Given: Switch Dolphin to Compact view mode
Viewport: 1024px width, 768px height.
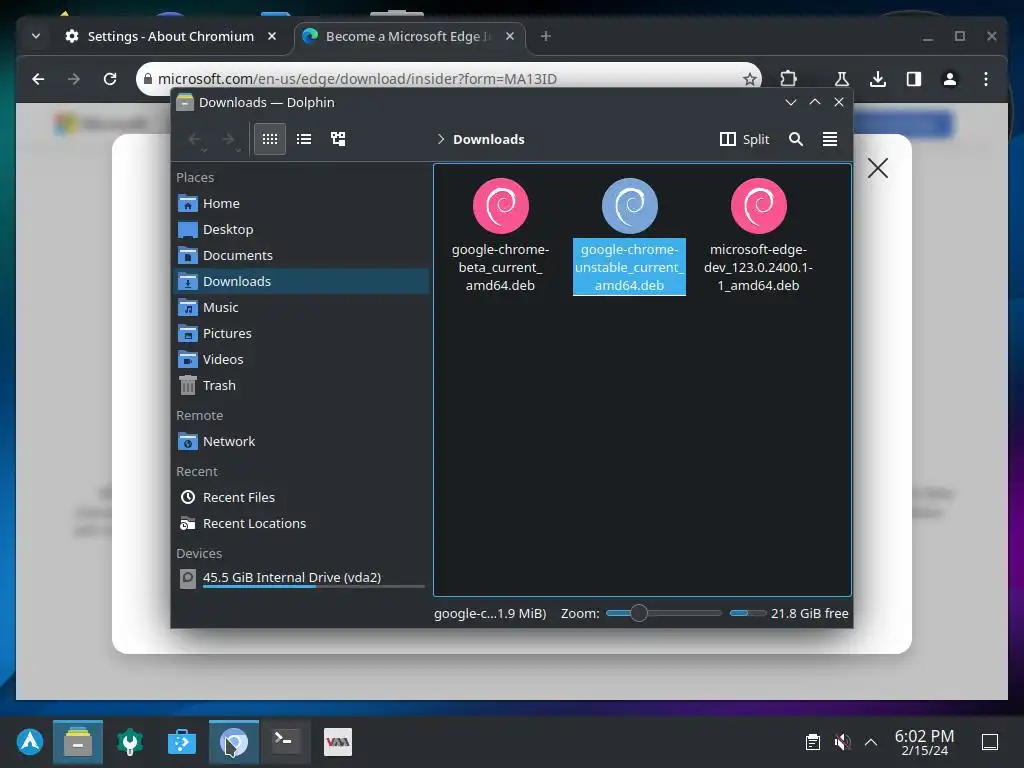Looking at the screenshot, I should click(x=304, y=139).
